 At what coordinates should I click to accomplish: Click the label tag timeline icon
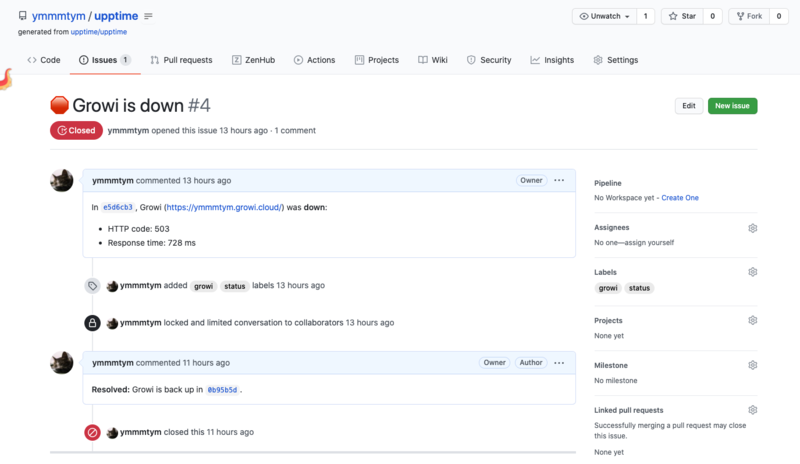(92, 286)
